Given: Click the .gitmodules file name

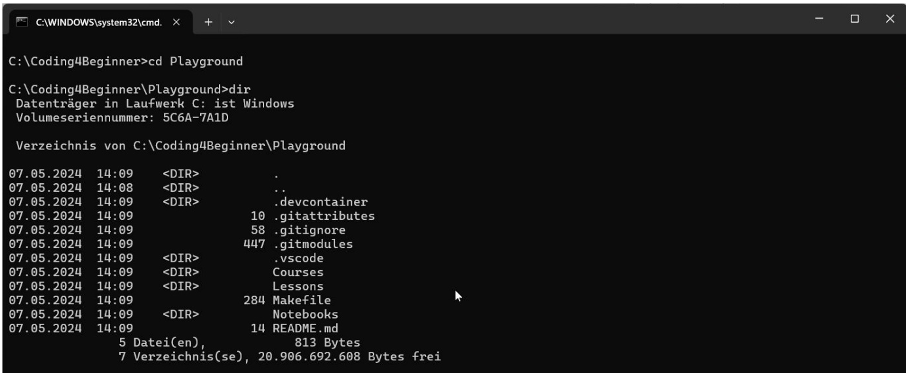Looking at the screenshot, I should 313,244.
